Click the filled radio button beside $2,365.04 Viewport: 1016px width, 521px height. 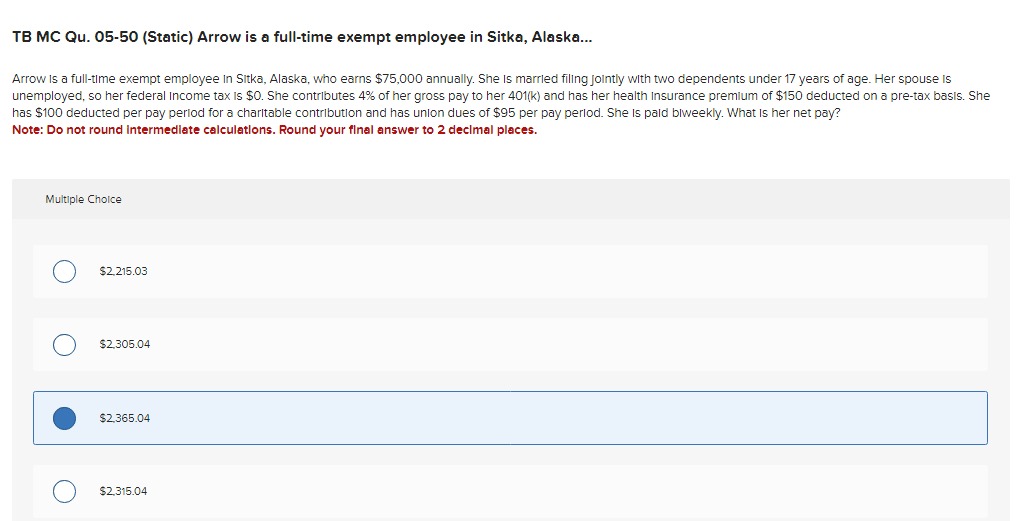[x=64, y=418]
